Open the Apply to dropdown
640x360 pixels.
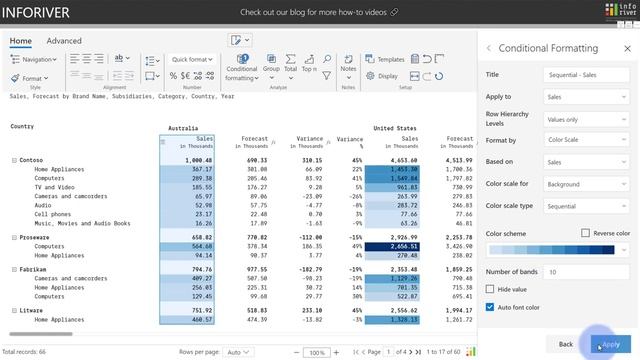[x=586, y=97]
